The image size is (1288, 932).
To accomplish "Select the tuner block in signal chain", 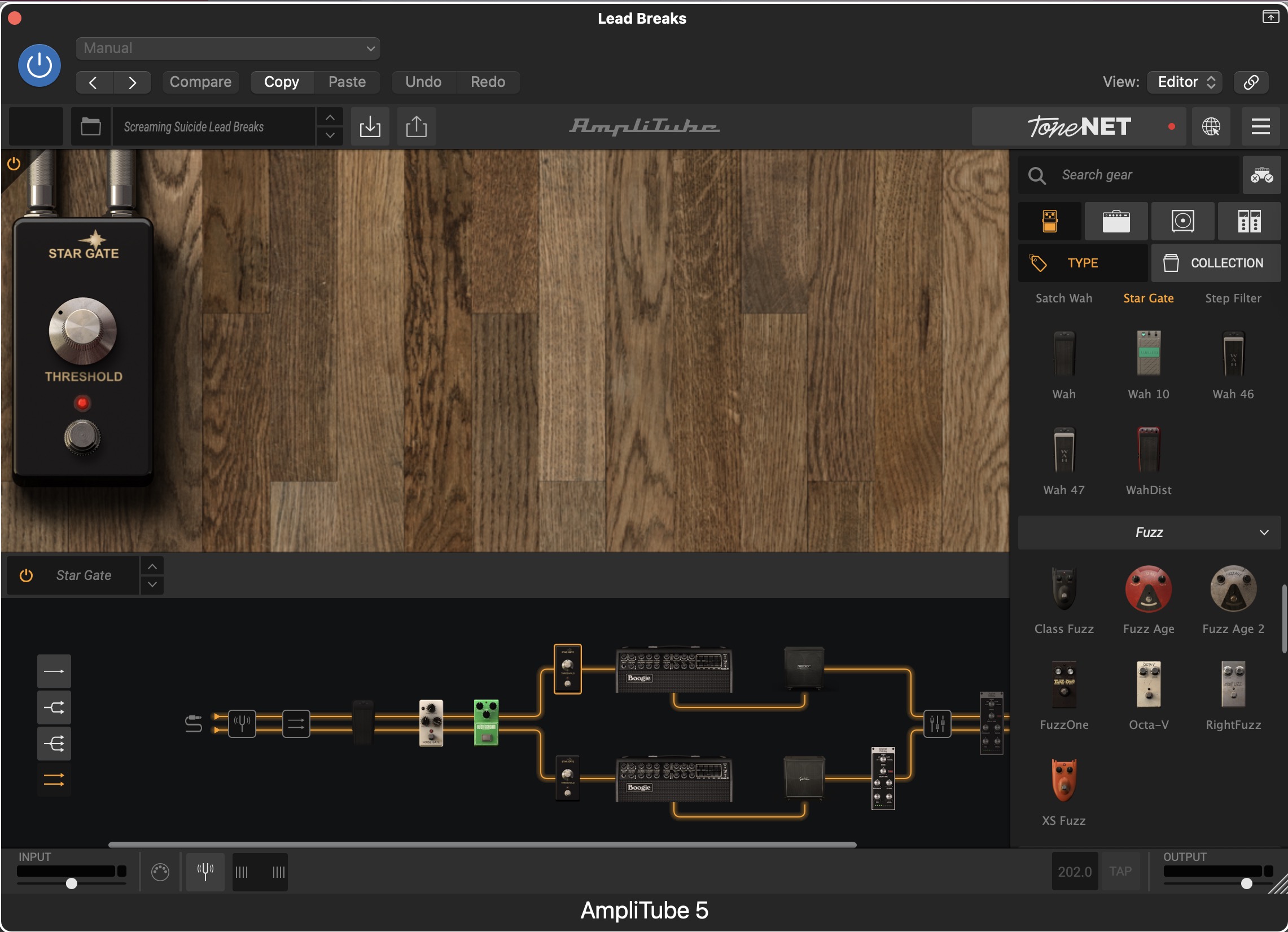I will [x=242, y=724].
